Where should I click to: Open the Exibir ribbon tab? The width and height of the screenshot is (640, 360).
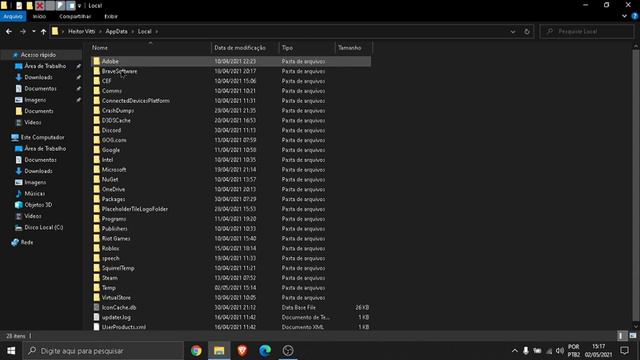point(111,16)
